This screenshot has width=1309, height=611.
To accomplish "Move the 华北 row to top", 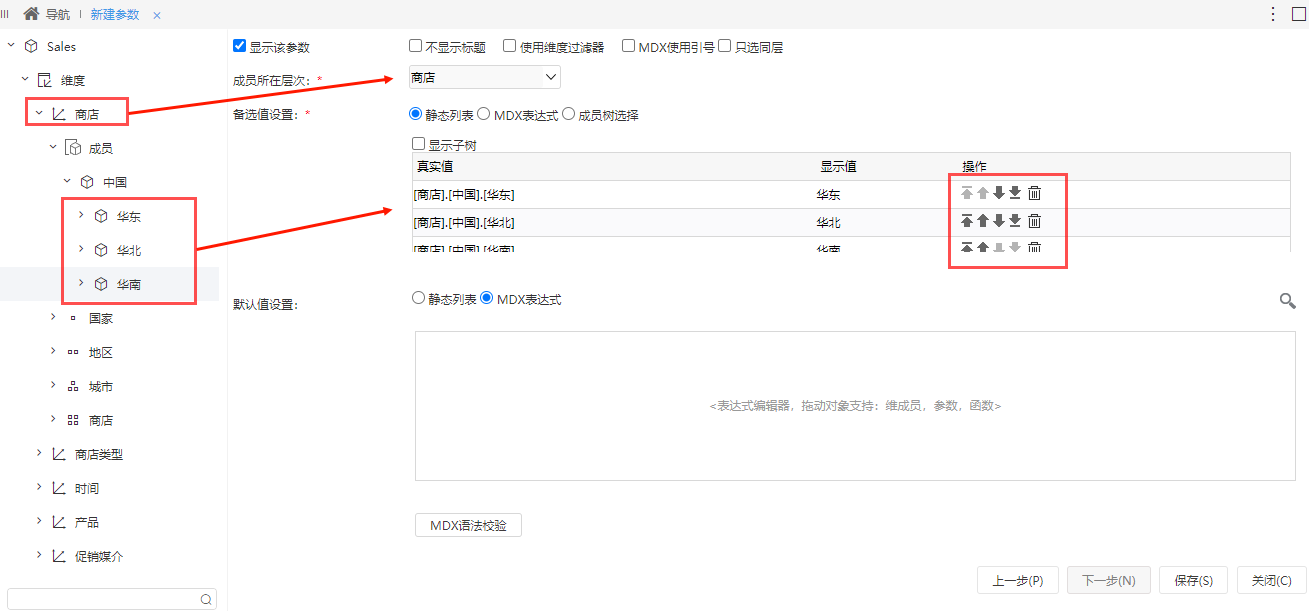I will (967, 221).
